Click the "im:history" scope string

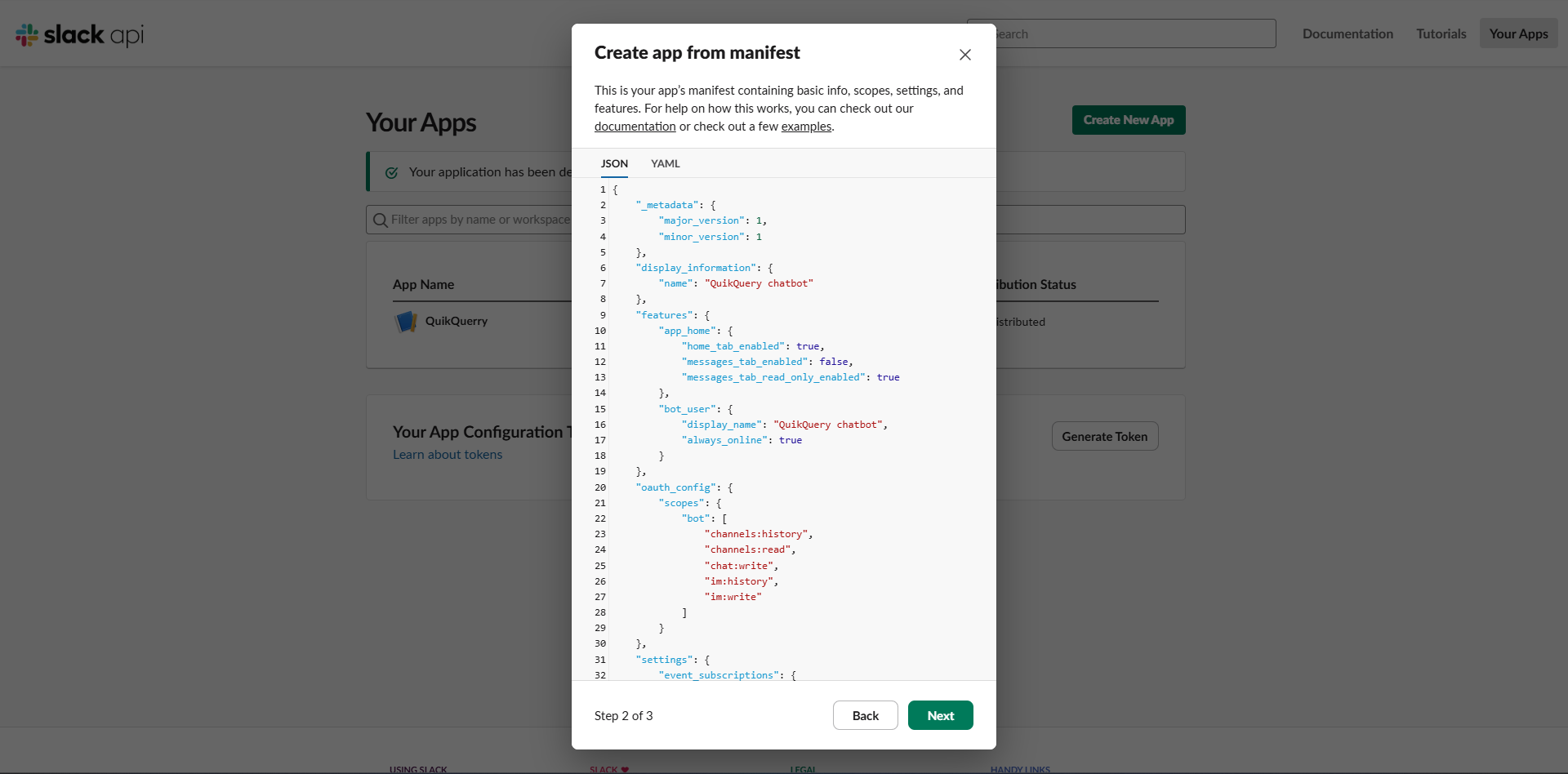click(x=739, y=581)
